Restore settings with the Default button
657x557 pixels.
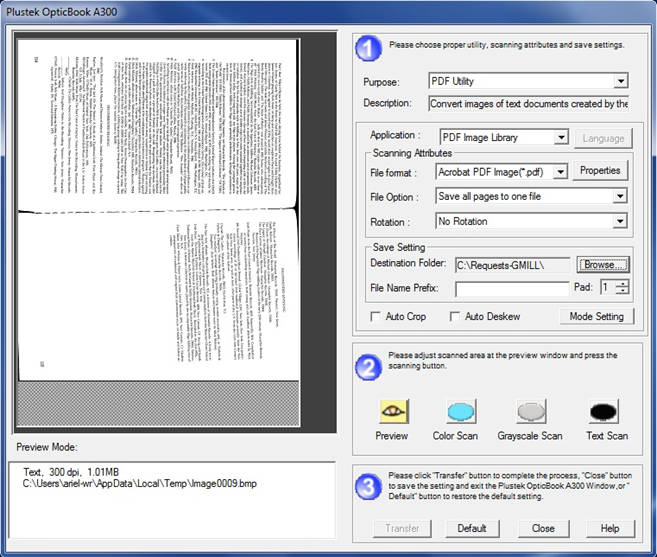click(472, 529)
